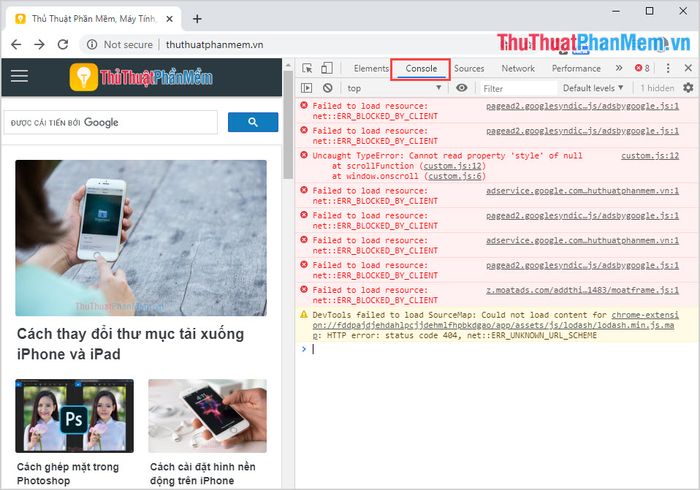Maximize the Chrome window
Image resolution: width=700 pixels, height=490 pixels.
[x=650, y=11]
